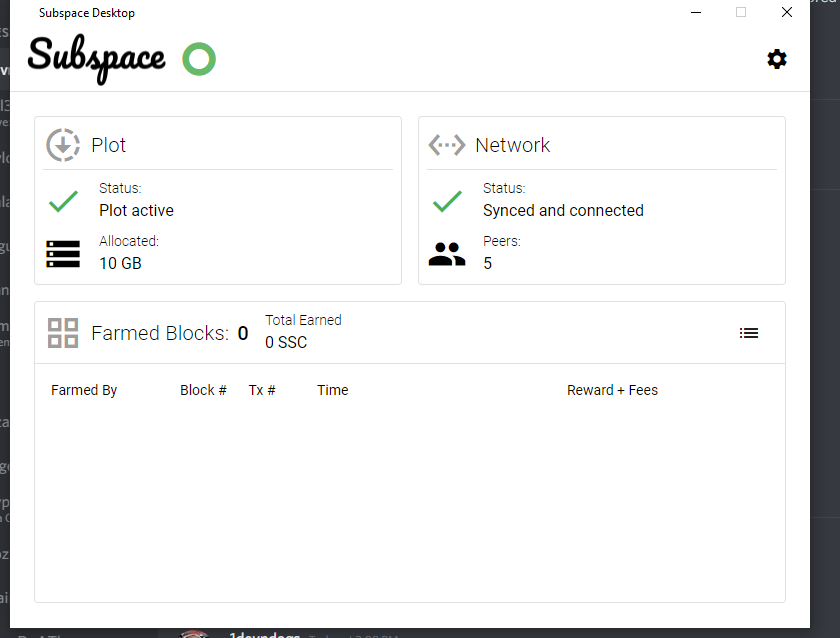Click the Plot active status text
The width and height of the screenshot is (840, 638).
pos(136,210)
